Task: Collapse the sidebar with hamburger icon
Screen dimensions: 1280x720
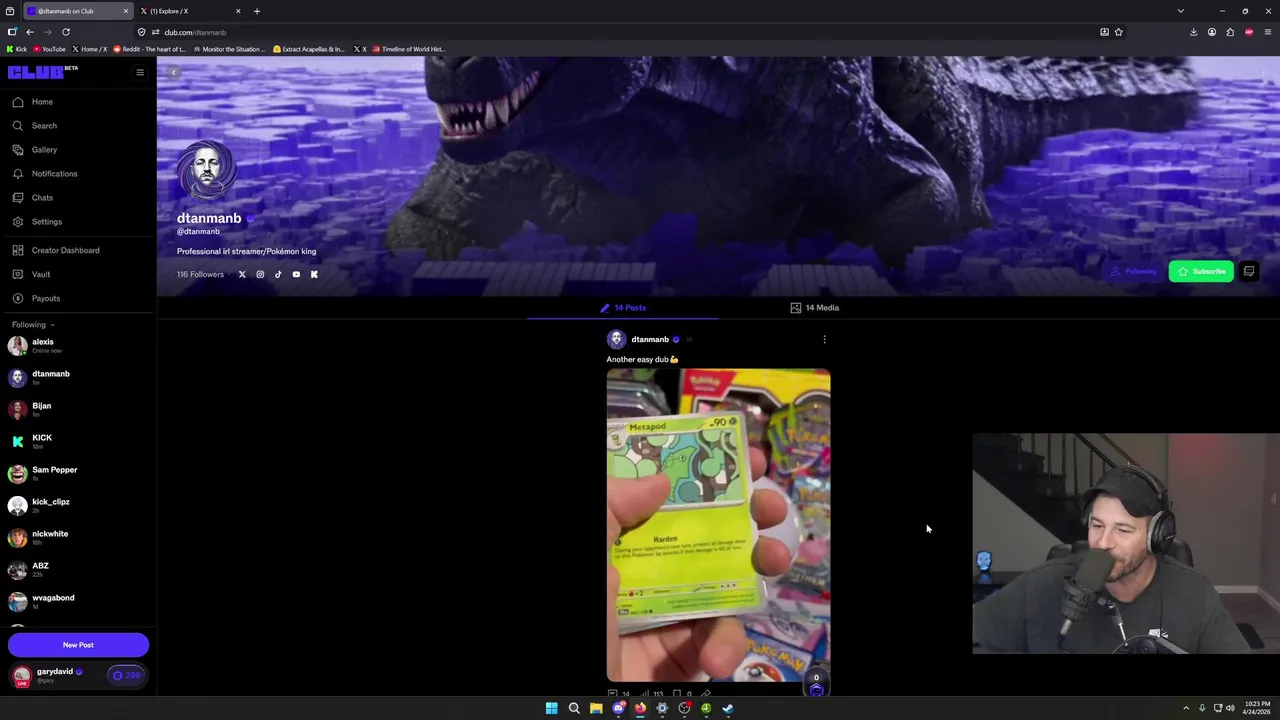Action: [x=140, y=72]
